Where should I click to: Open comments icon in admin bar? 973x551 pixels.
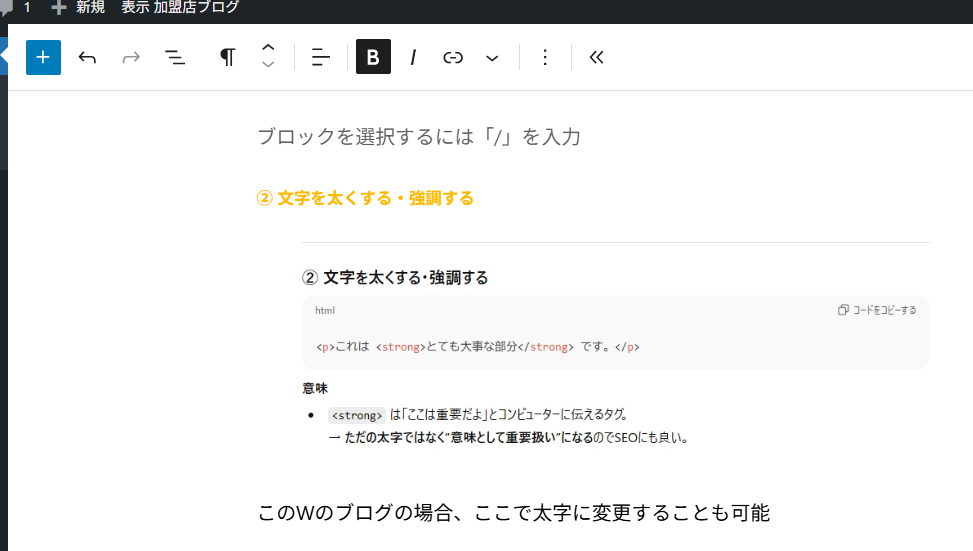[8, 8]
